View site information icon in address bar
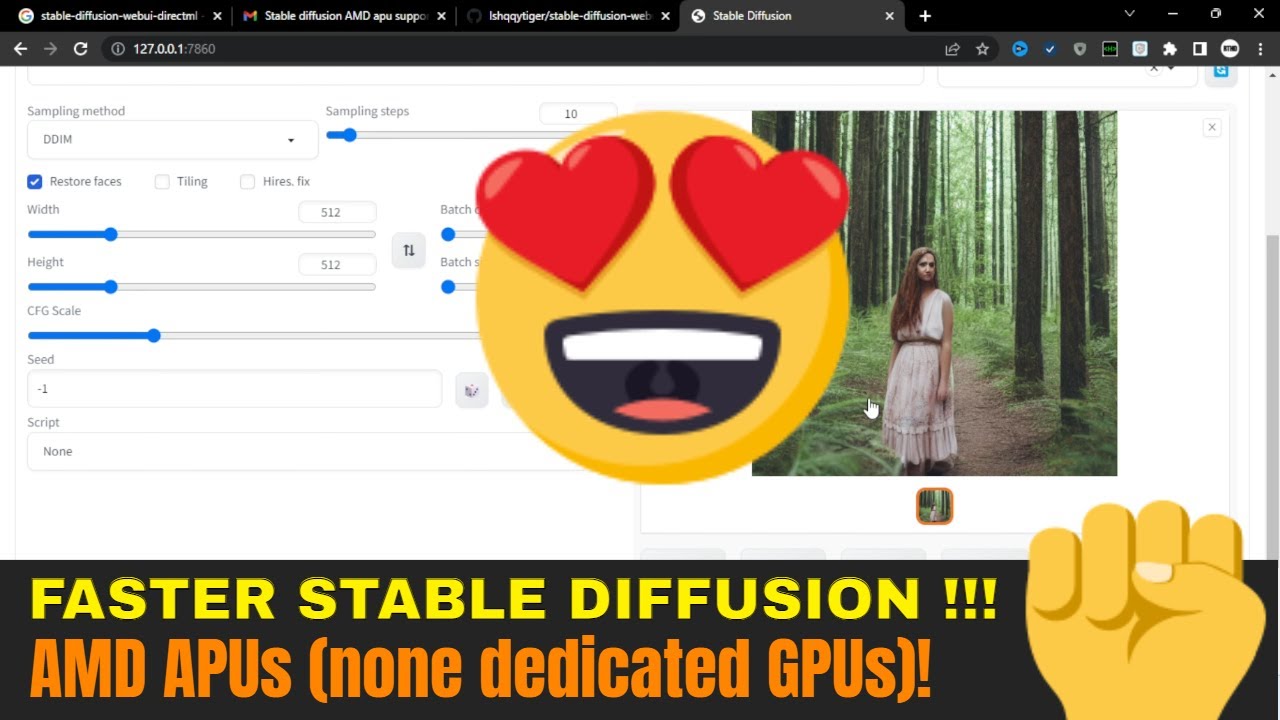The height and width of the screenshot is (720, 1280). click(117, 48)
